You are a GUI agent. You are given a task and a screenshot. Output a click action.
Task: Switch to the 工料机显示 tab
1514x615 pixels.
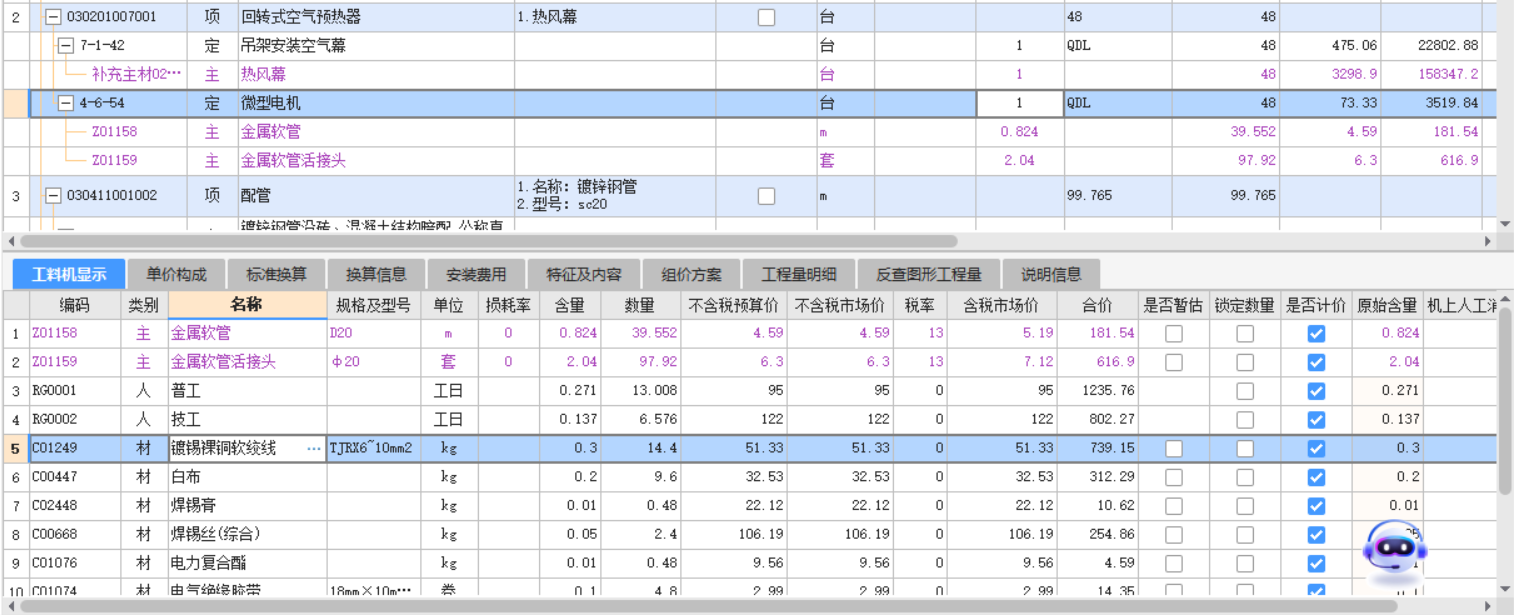tap(69, 274)
